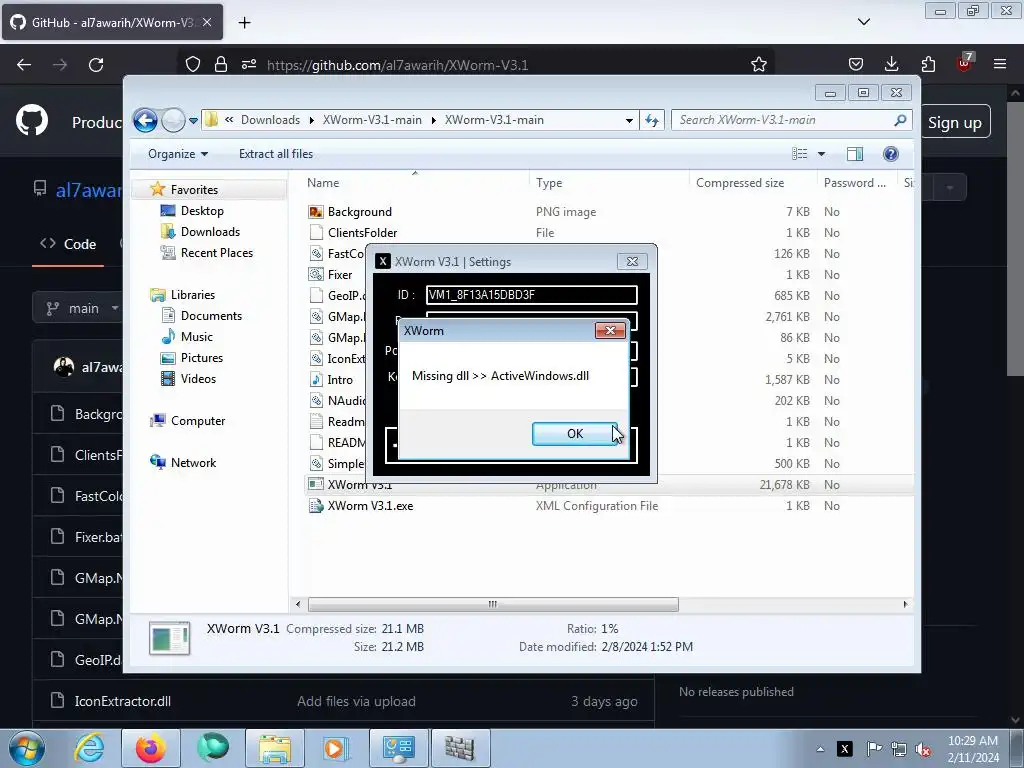Click the GitHub logo

click(x=31, y=120)
